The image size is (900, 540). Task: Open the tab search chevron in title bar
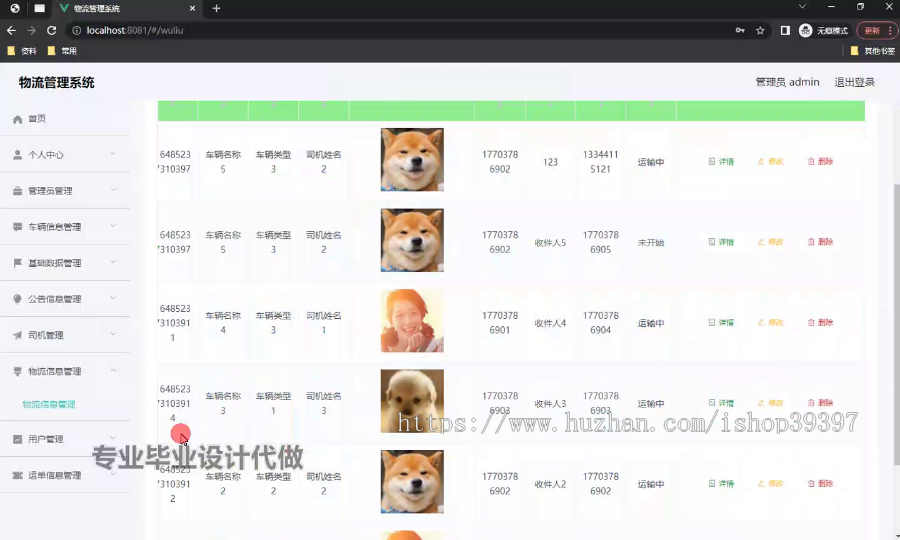coord(802,7)
